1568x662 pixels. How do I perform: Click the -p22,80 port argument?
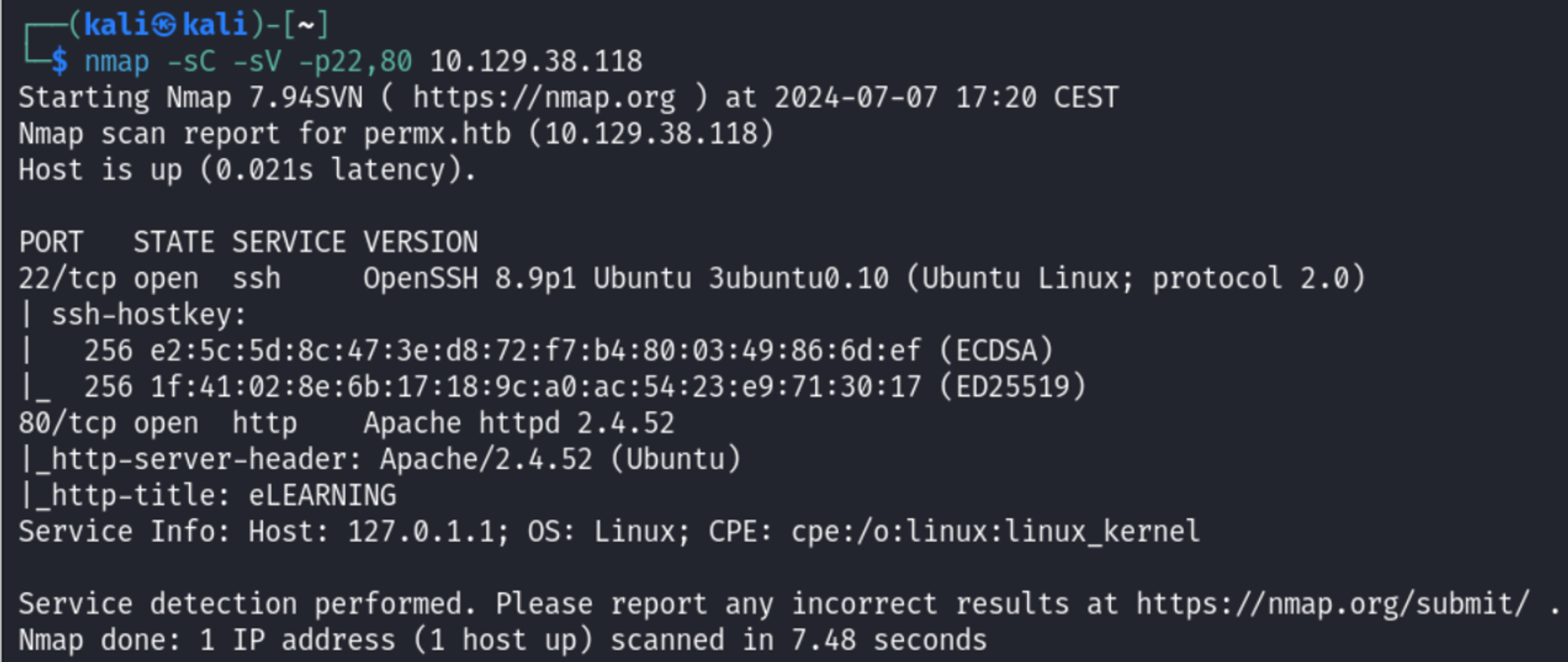[355, 61]
